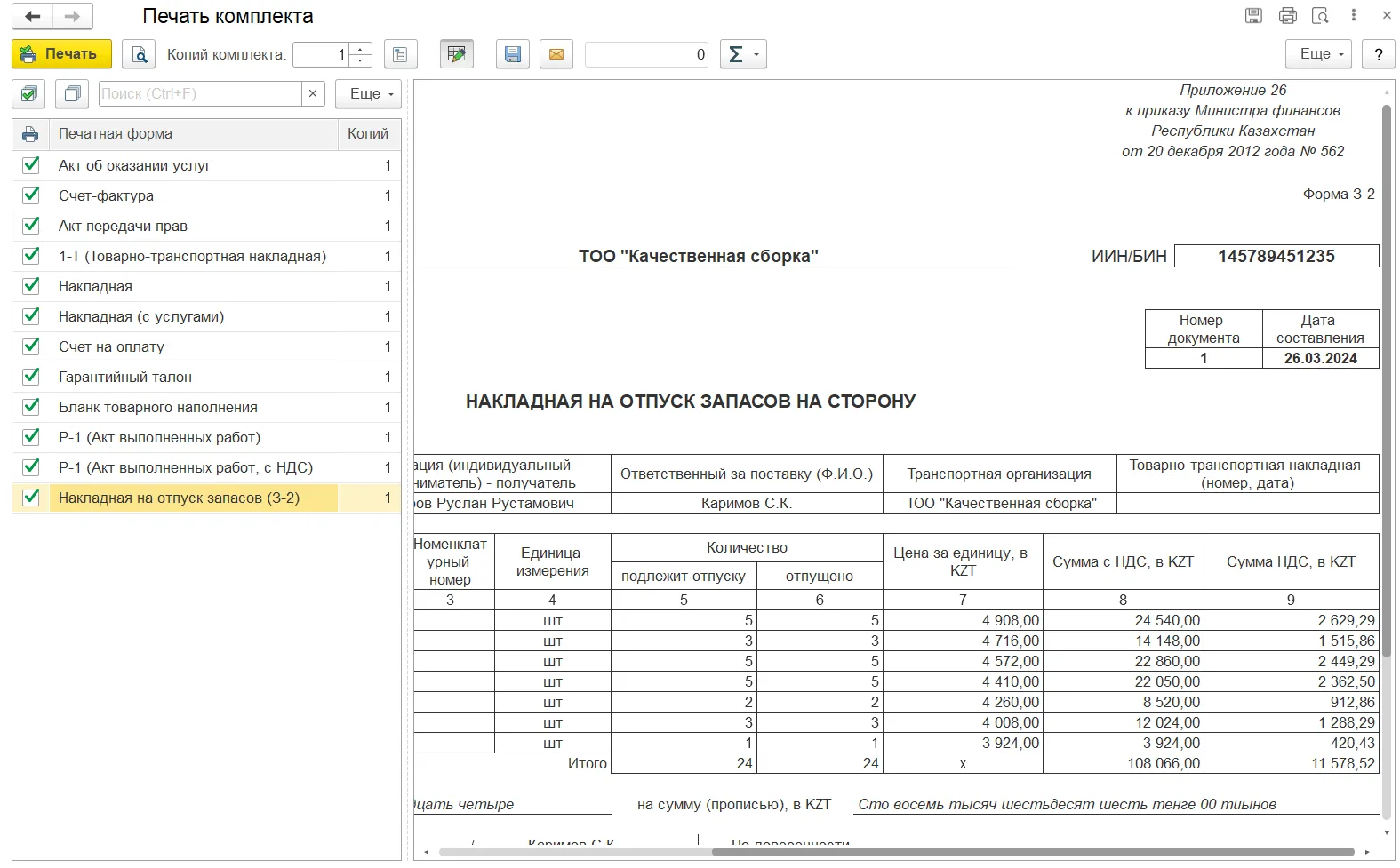Go back with the left arrow button
1400x868 pixels.
(x=33, y=16)
